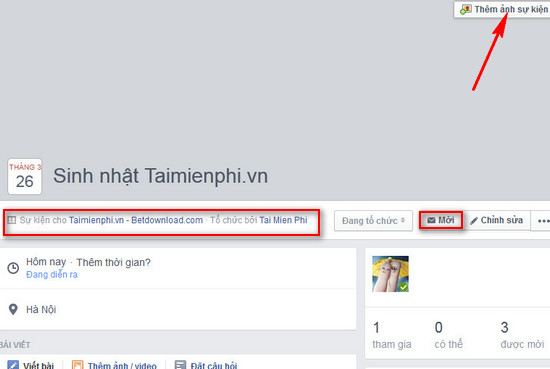This screenshot has height=369, width=550.
Task: Click the BÀI VIẾT section heading
Action: click(x=15, y=345)
